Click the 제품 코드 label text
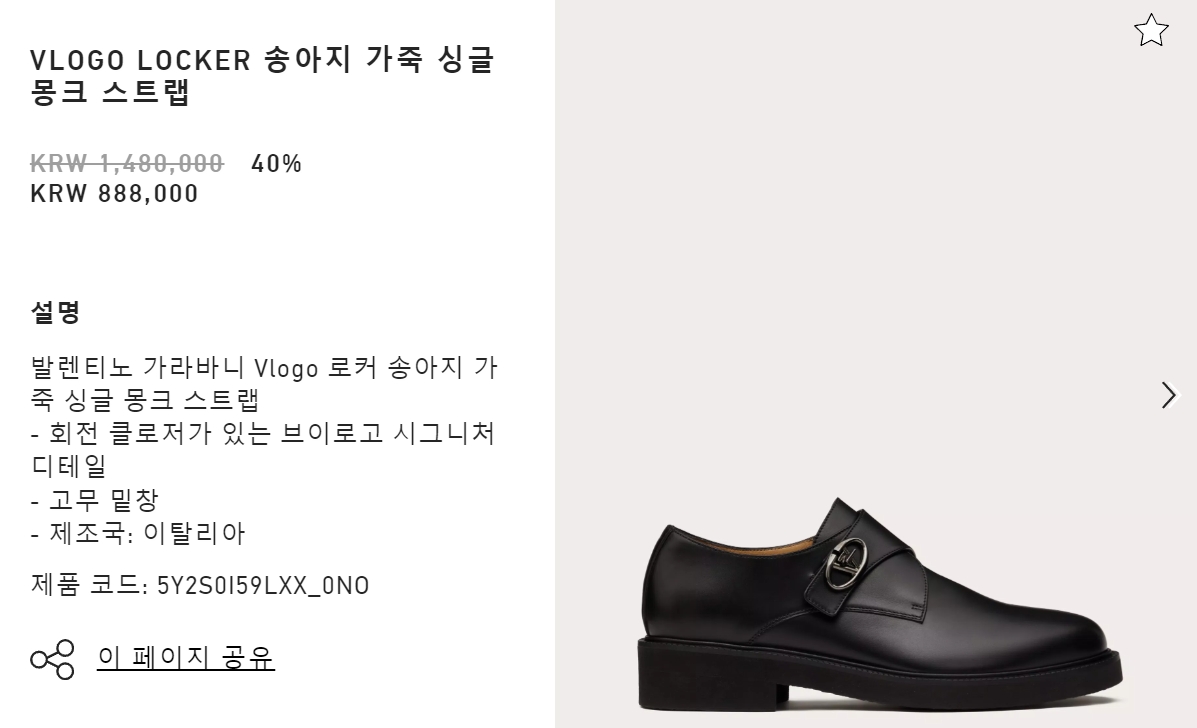This screenshot has height=728, width=1197. (x=89, y=585)
